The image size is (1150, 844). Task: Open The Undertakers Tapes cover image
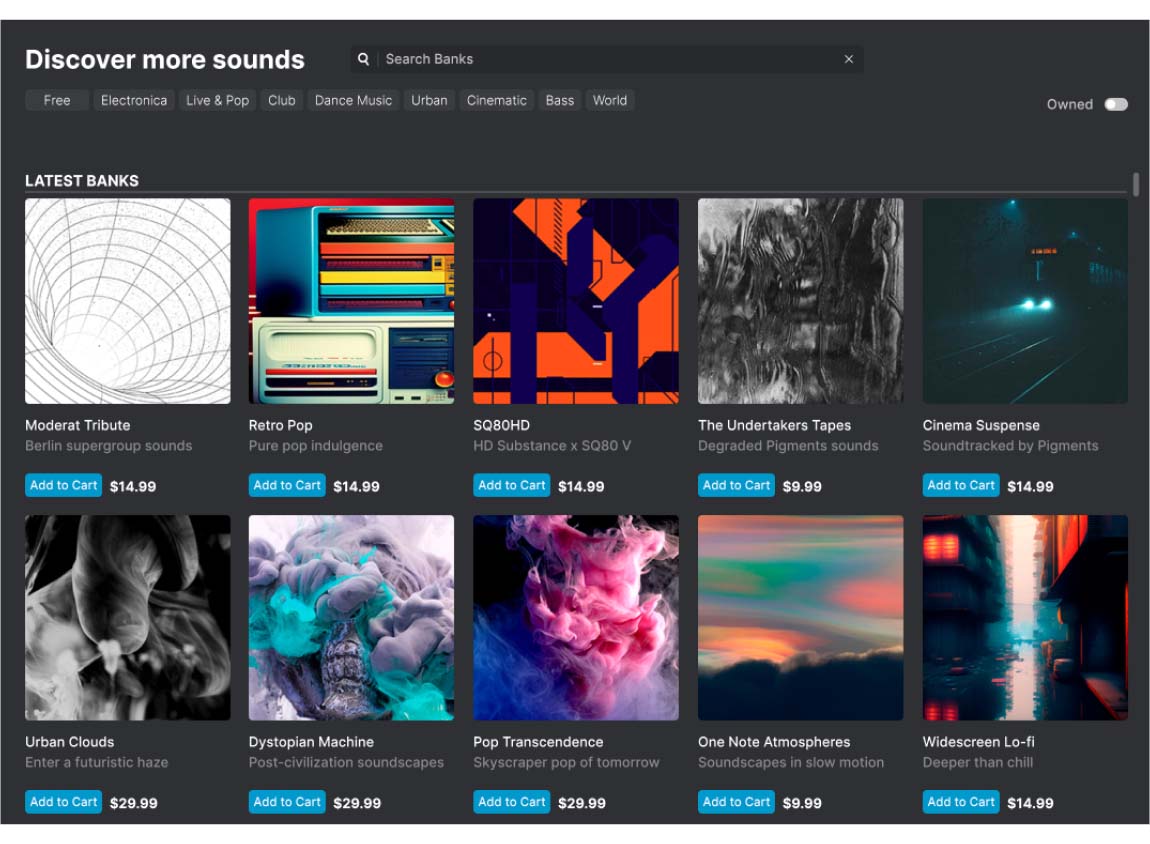[x=800, y=301]
